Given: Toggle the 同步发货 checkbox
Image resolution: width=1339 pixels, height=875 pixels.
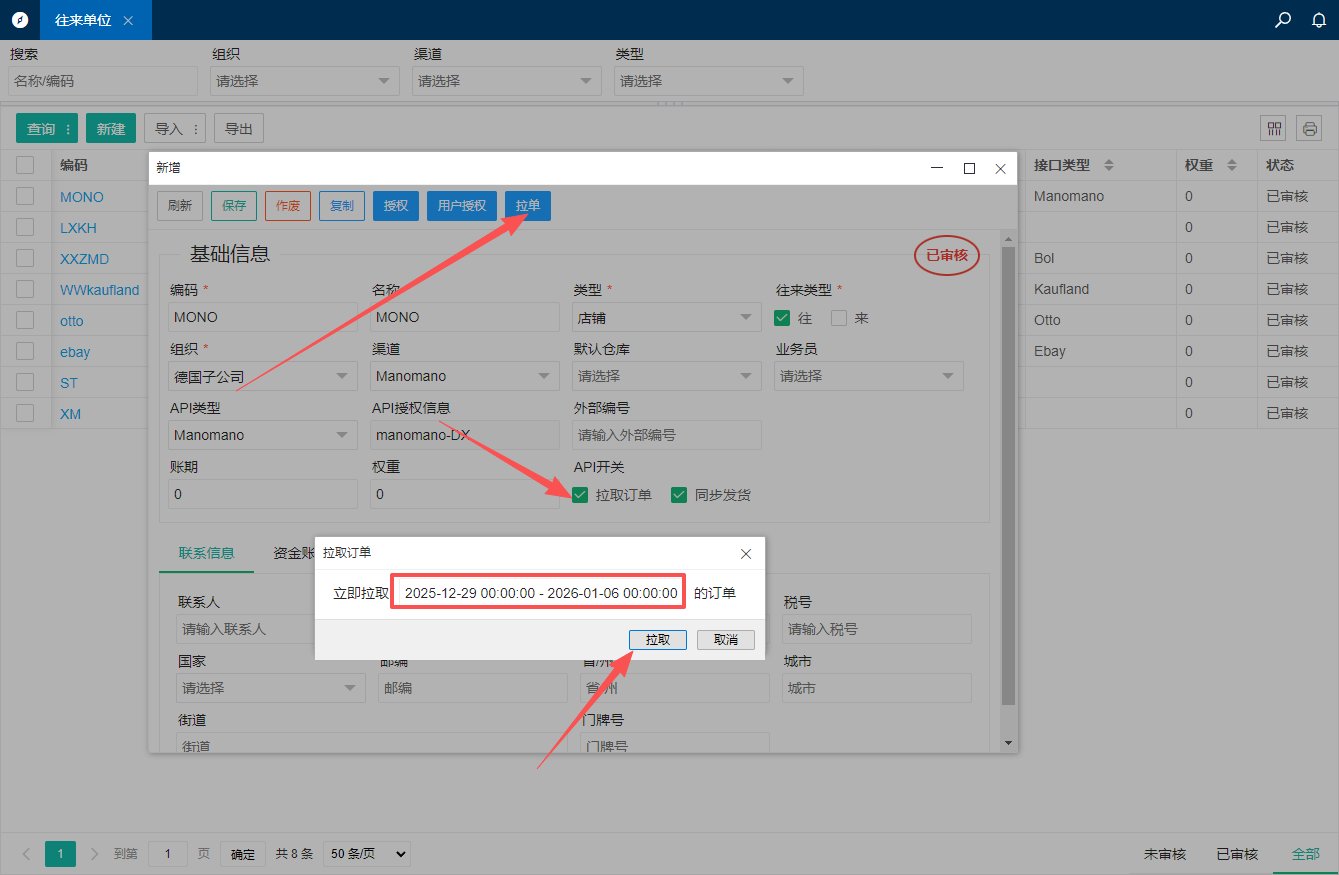Looking at the screenshot, I should click(679, 495).
